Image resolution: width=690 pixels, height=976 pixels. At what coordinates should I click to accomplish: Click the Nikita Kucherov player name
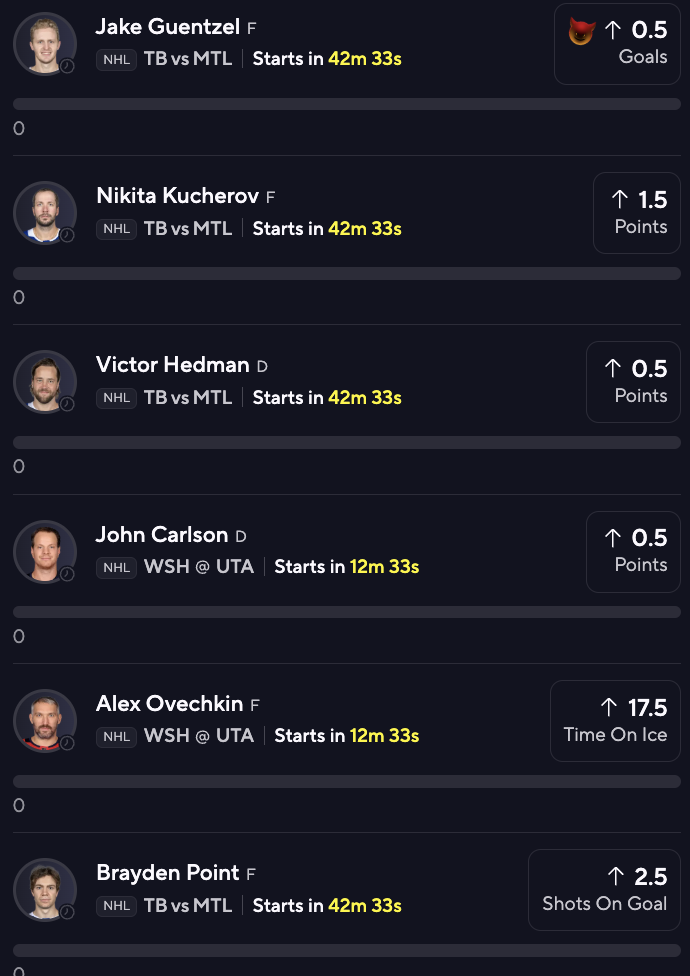click(x=177, y=196)
